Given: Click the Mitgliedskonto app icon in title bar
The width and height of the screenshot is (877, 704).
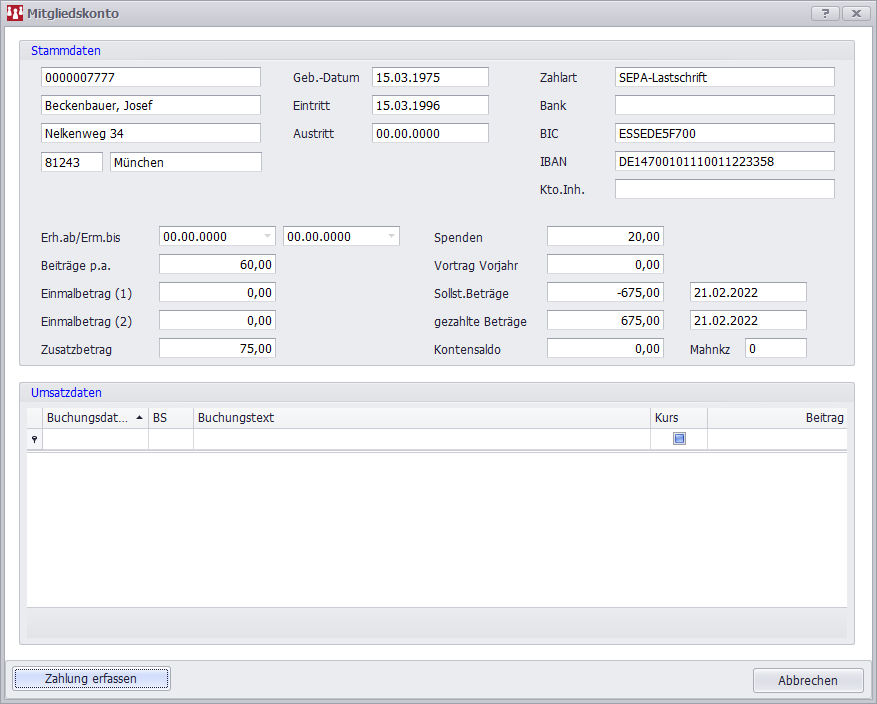Looking at the screenshot, I should point(15,14).
